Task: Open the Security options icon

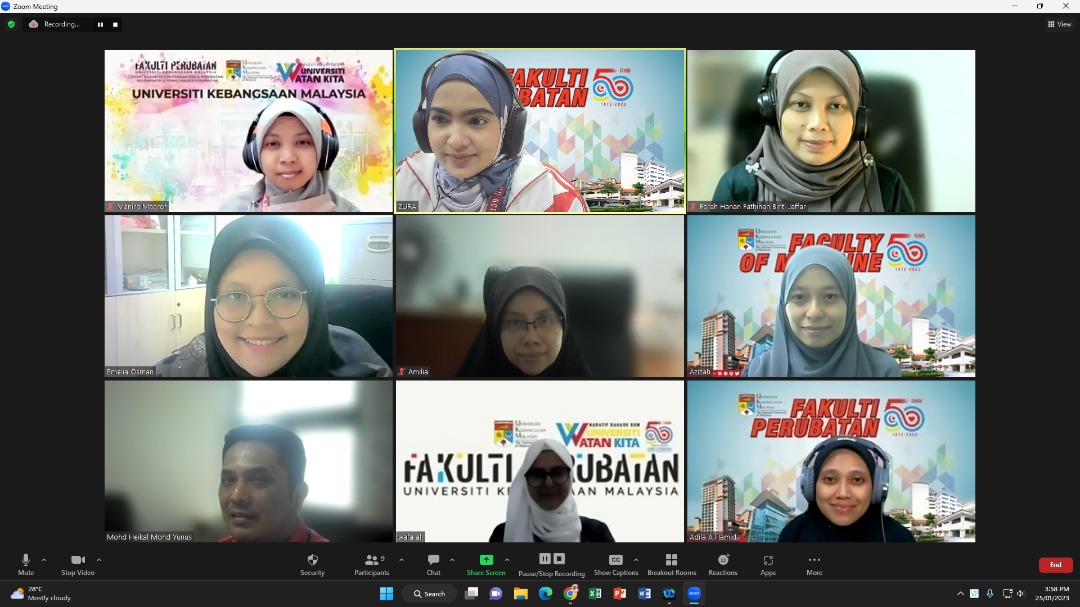Action: click(x=312, y=562)
